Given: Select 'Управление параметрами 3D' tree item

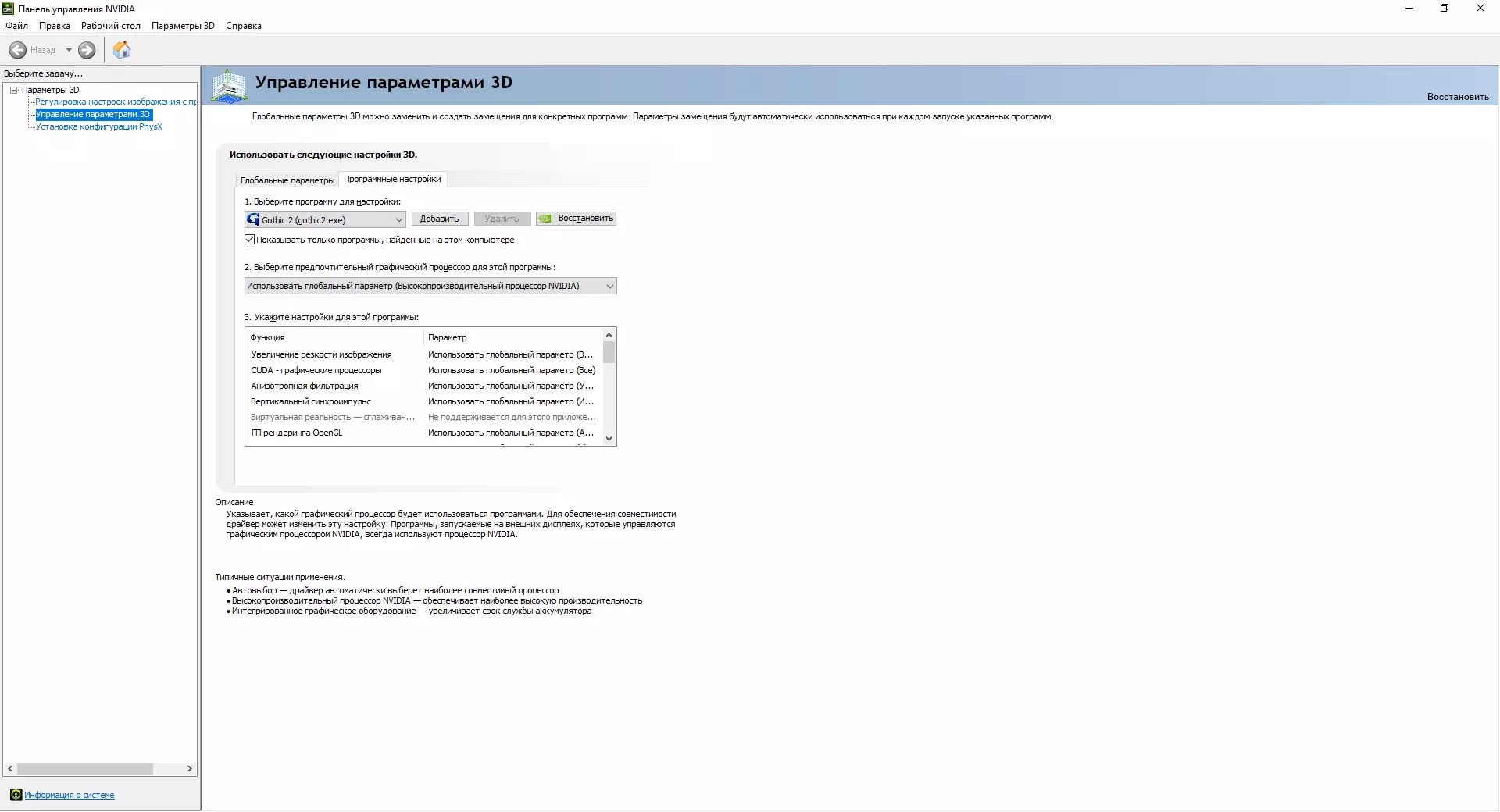Looking at the screenshot, I should (x=93, y=114).
